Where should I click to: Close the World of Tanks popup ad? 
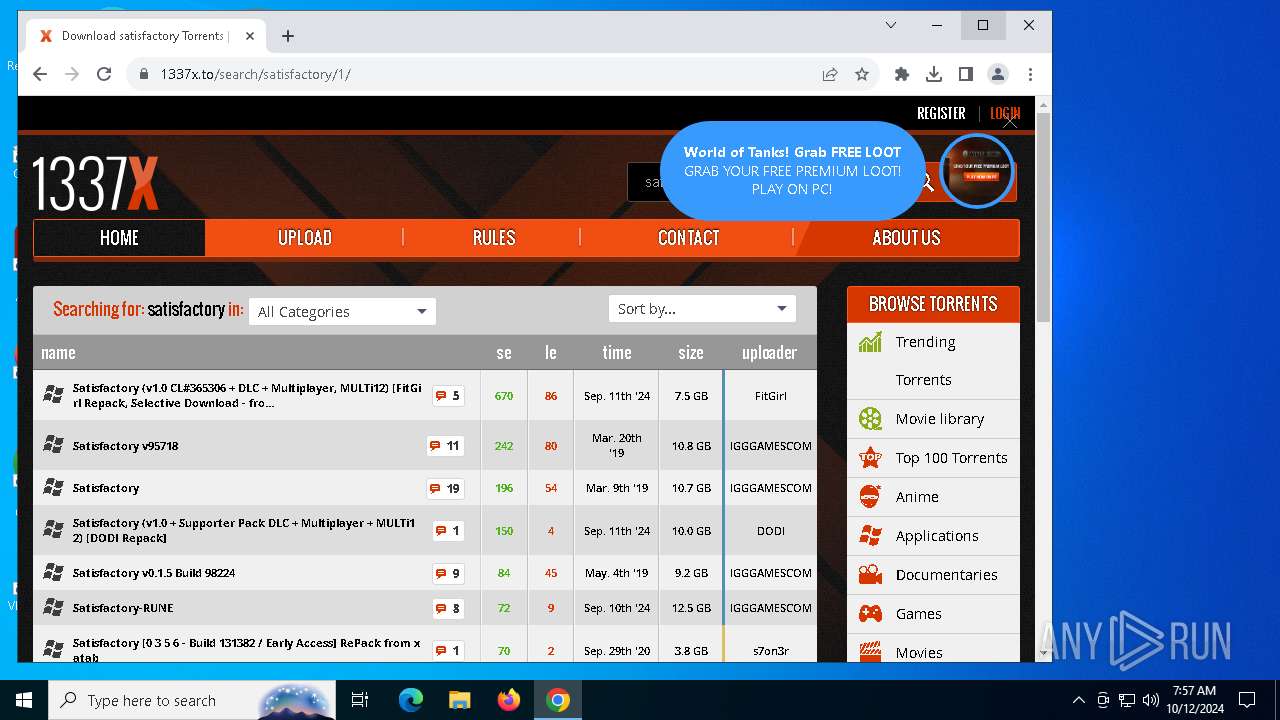coord(1010,121)
